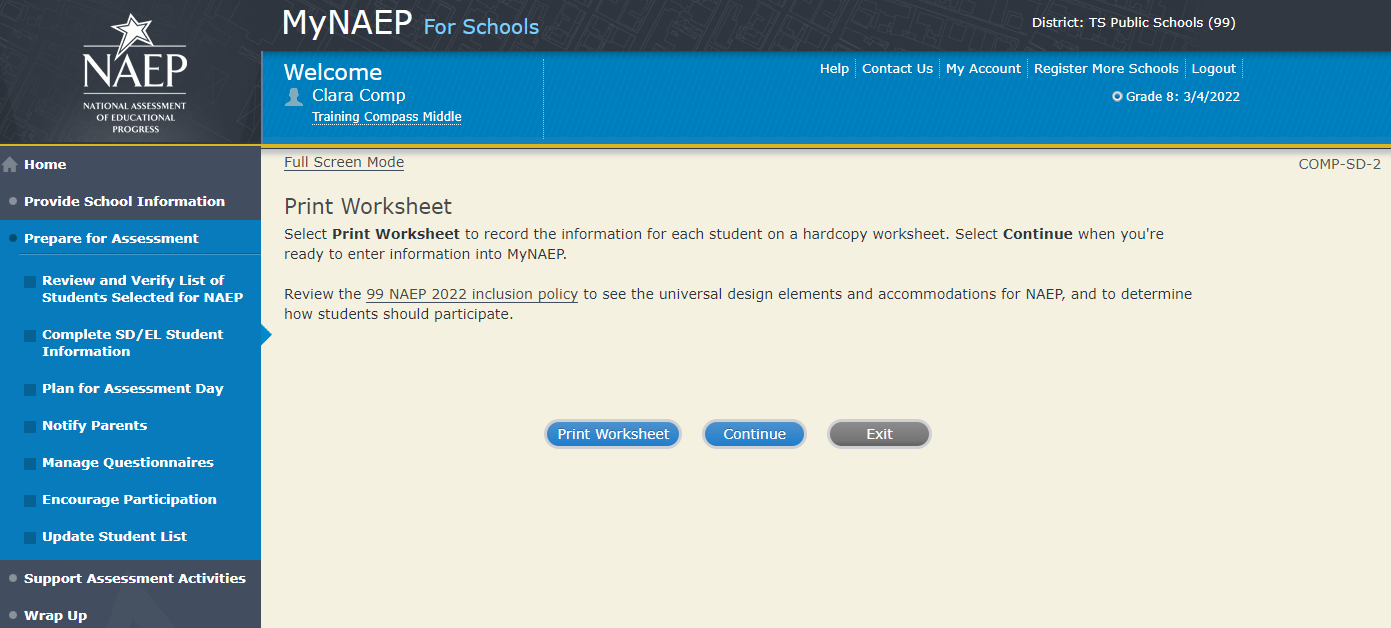The width and height of the screenshot is (1391, 628).
Task: Open the 99 NAEP 2022 inclusion policy link
Action: 471,295
